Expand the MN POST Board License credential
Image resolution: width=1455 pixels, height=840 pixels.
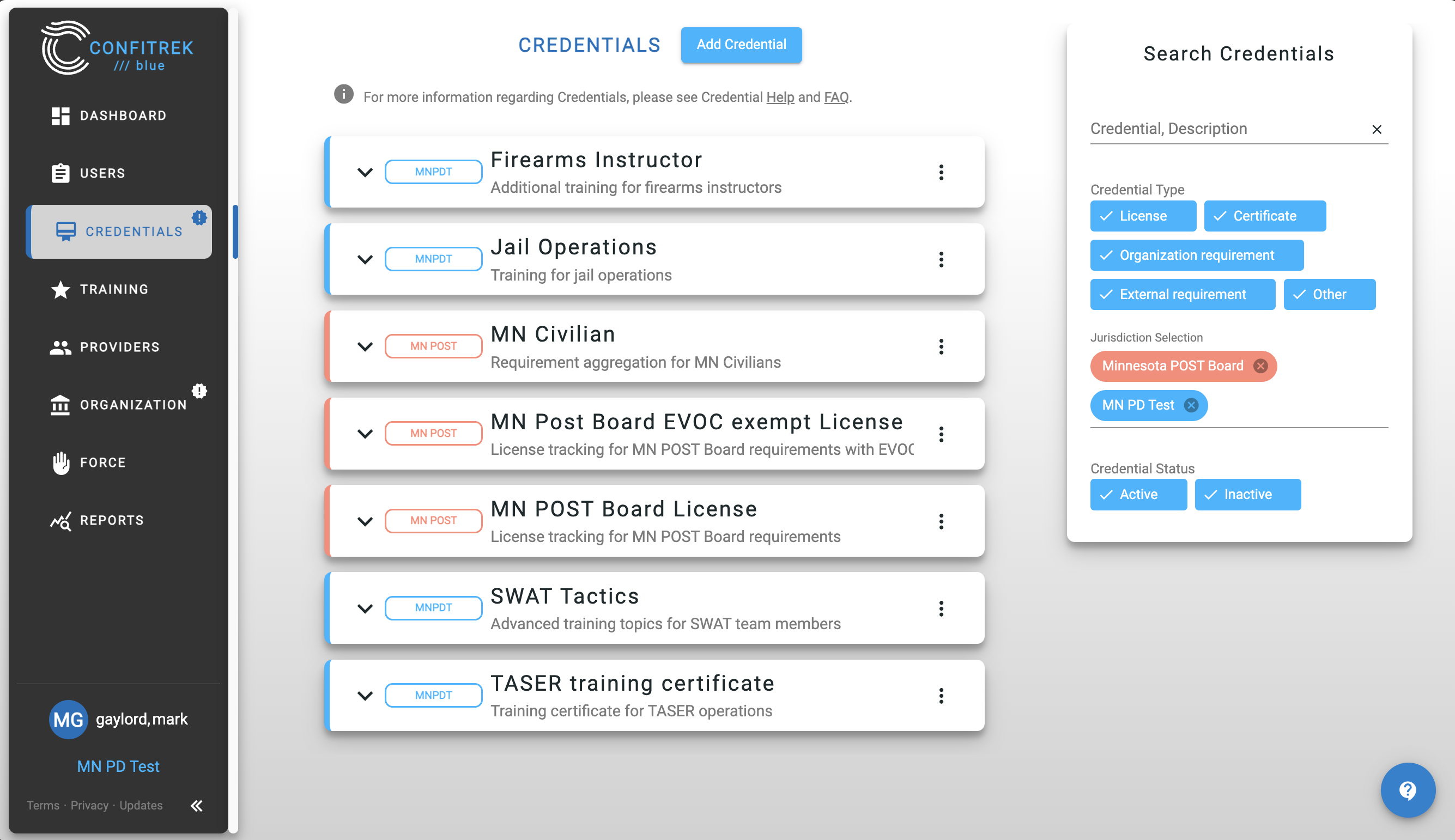[x=365, y=521]
